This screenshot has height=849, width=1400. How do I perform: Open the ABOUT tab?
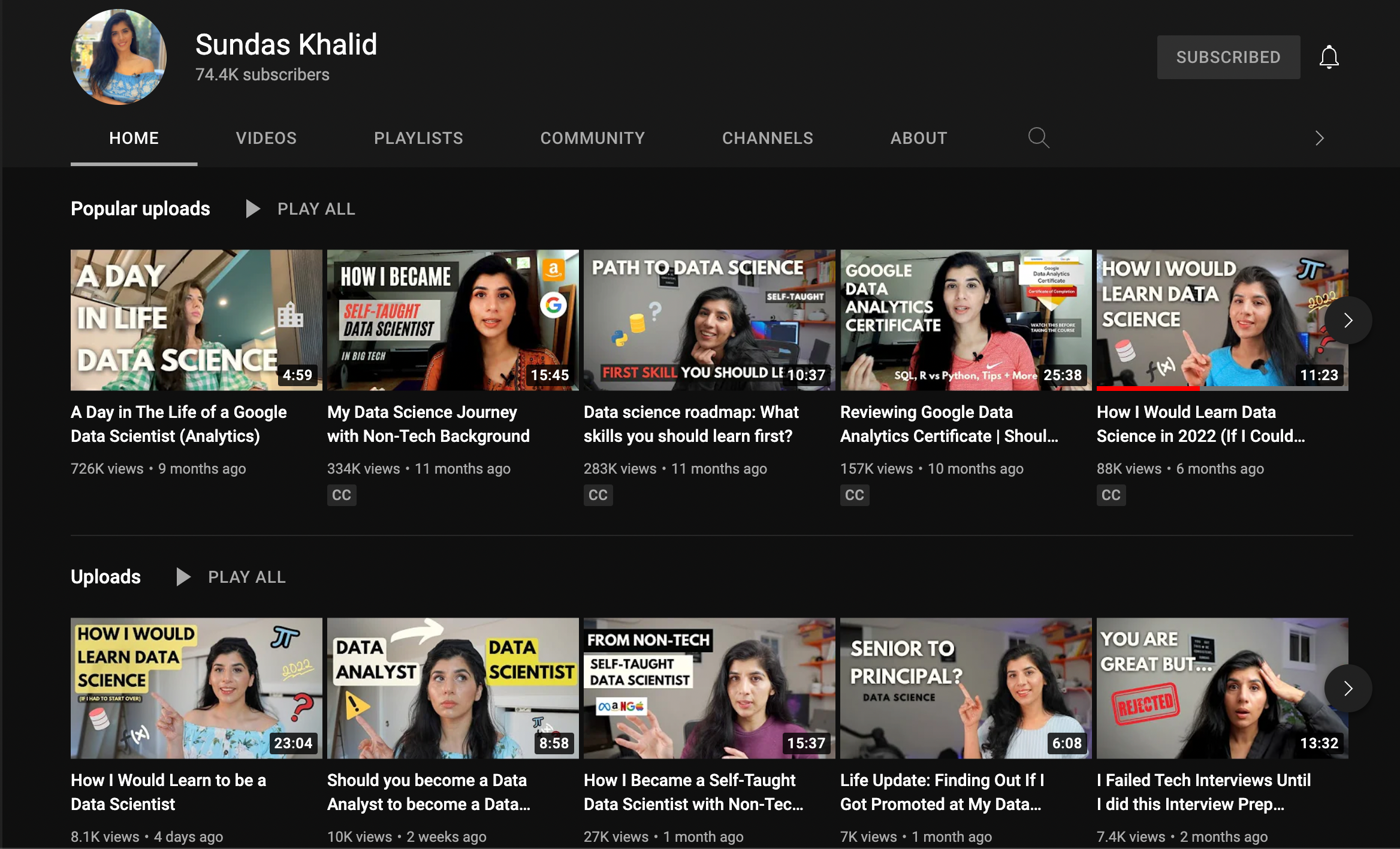919,138
